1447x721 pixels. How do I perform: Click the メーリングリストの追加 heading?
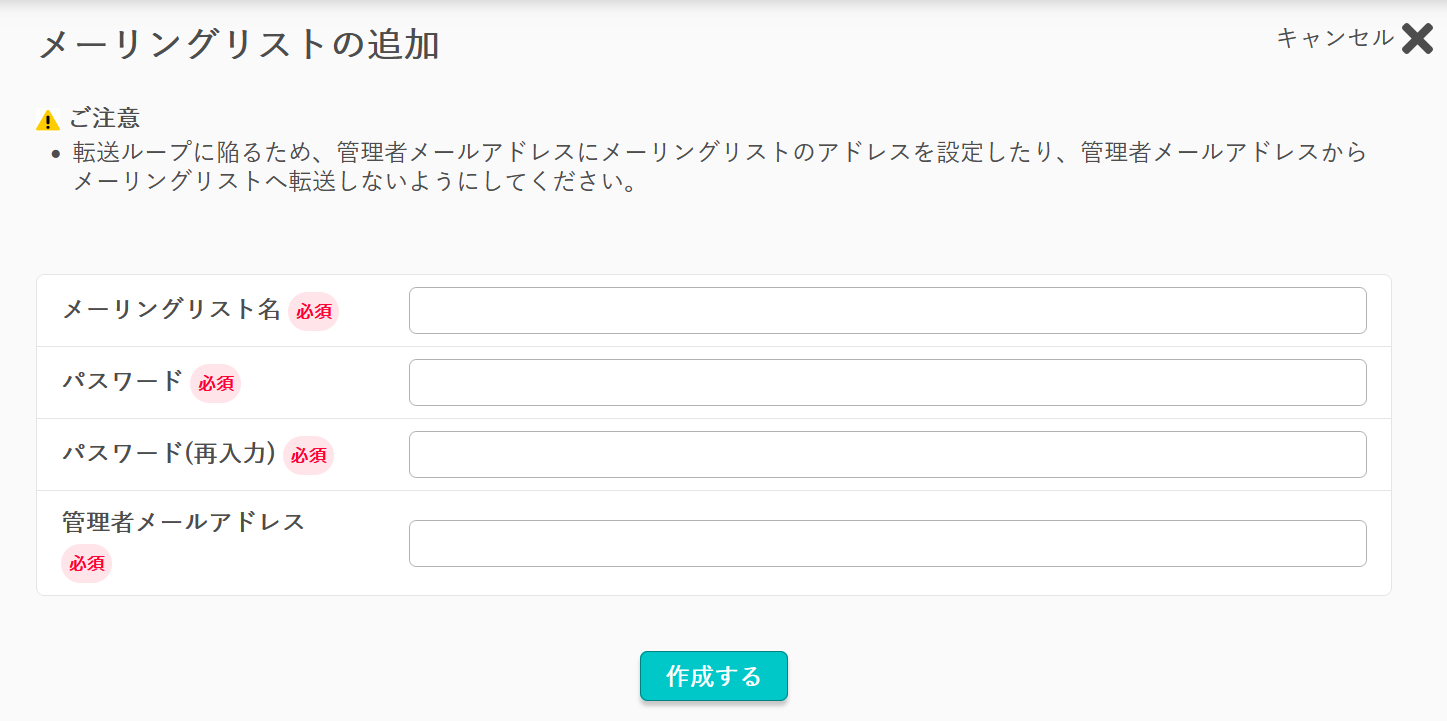[x=239, y=45]
